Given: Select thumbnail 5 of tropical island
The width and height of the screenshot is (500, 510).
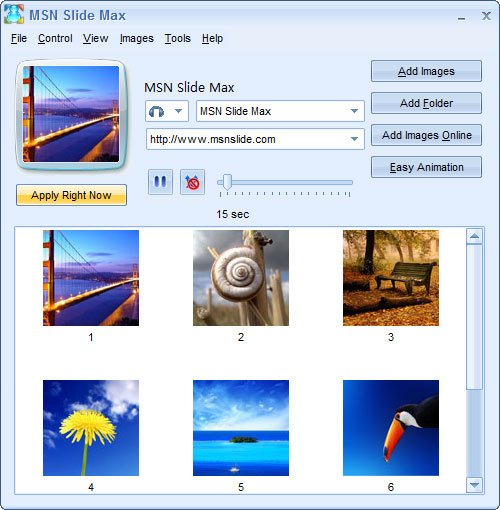Looking at the screenshot, I should tap(241, 428).
